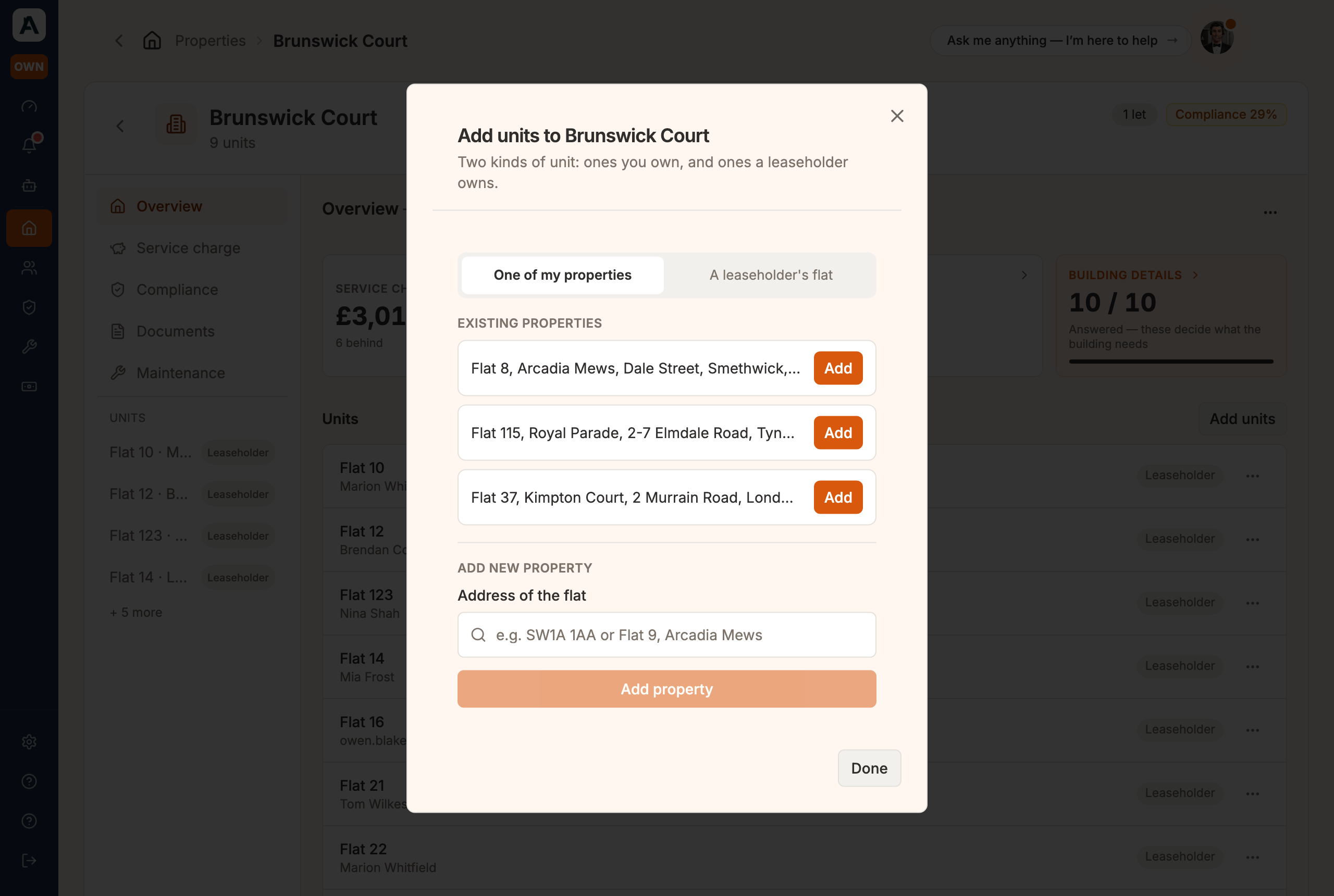The image size is (1334, 896).
Task: Expand Building Details with its chevron
Action: tap(1195, 275)
